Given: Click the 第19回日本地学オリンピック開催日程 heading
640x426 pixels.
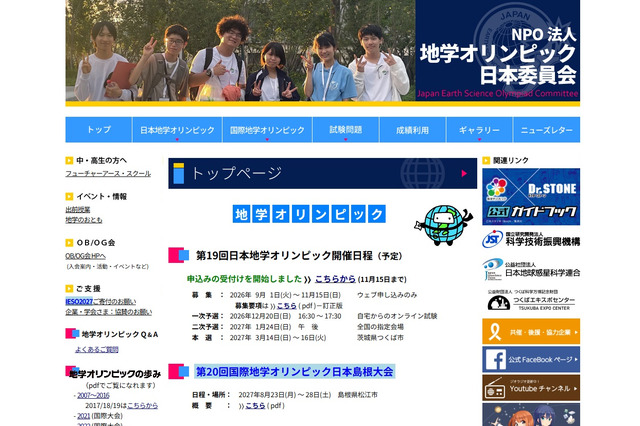Looking at the screenshot, I should [299, 255].
